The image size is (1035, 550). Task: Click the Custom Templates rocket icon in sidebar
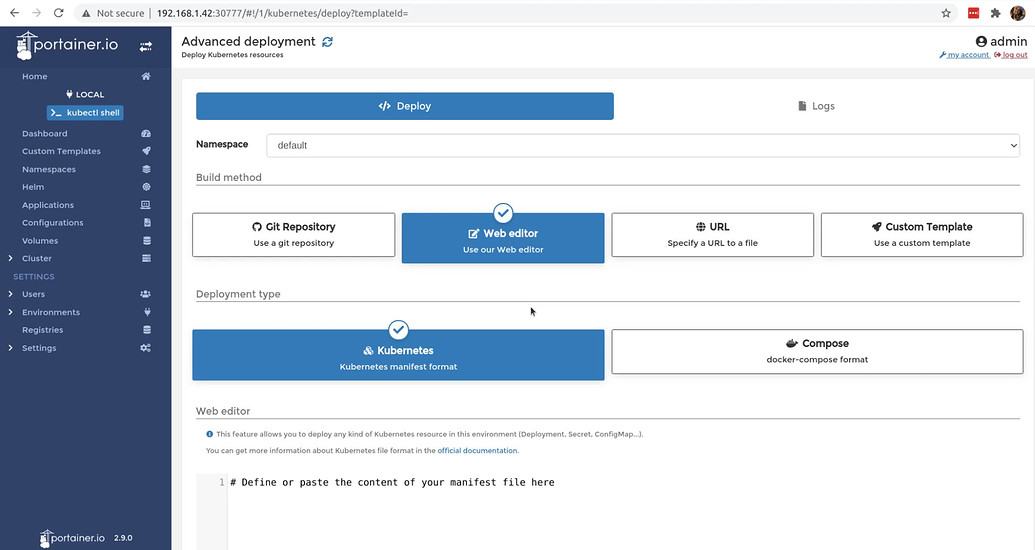146,151
